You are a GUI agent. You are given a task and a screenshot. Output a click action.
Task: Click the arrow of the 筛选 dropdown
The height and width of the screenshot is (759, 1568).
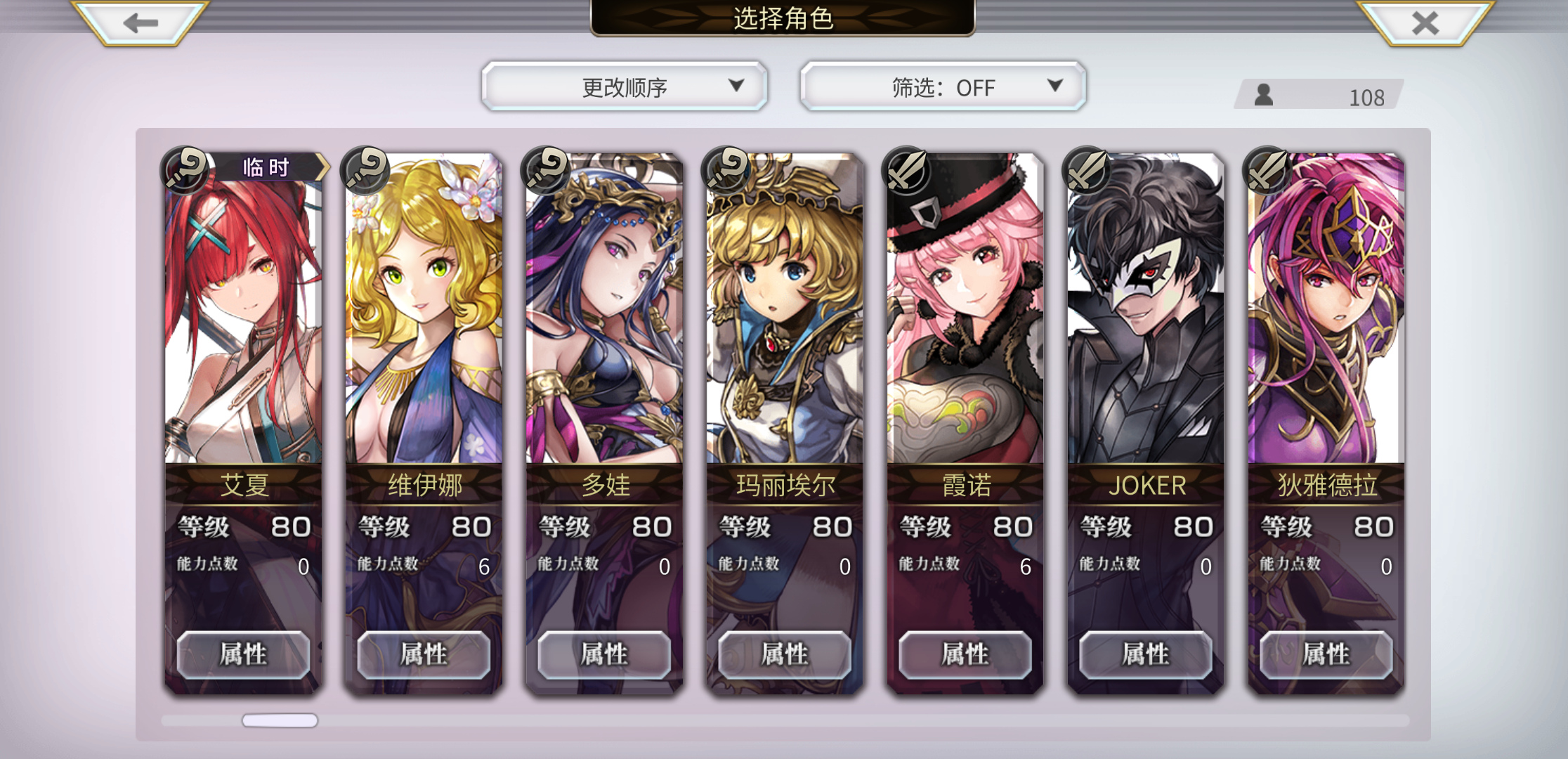(x=1054, y=85)
